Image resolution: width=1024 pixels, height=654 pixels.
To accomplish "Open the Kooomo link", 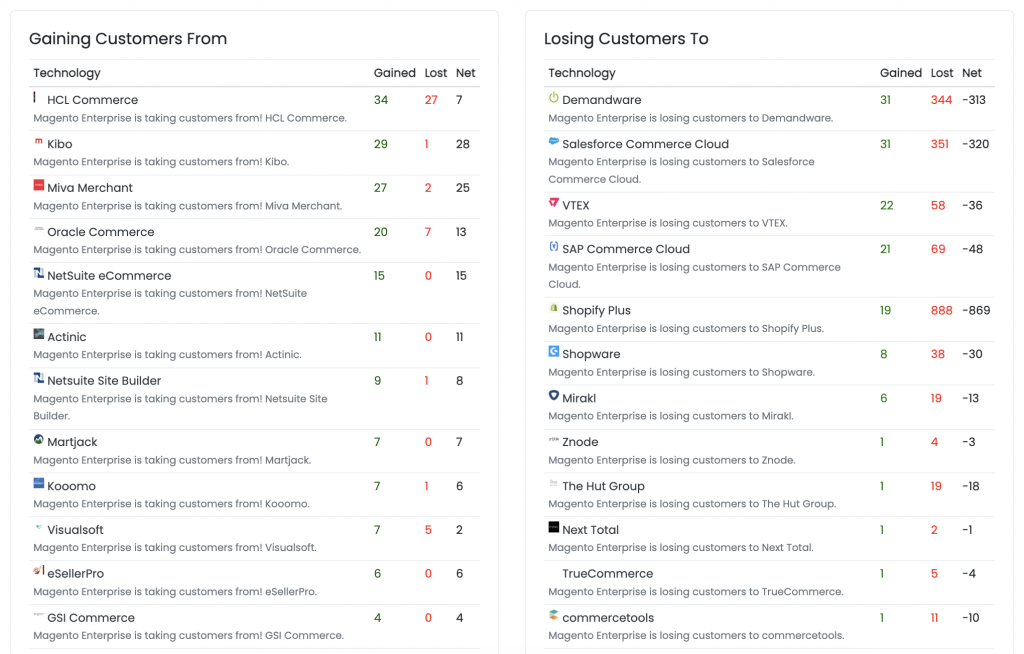I will pos(71,486).
